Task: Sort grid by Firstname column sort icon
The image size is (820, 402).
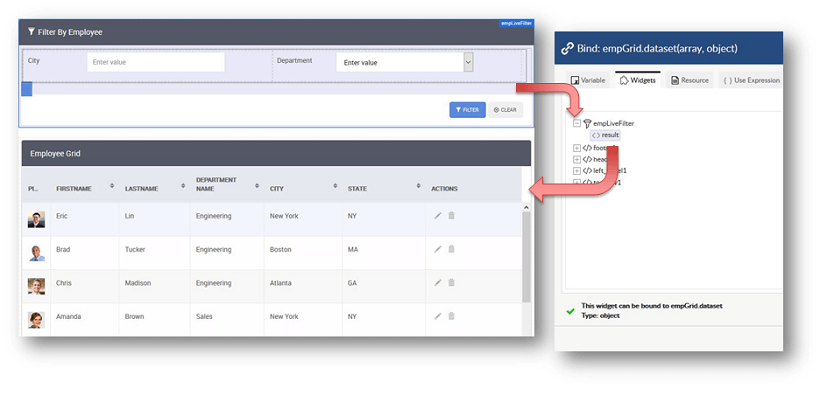Action: coord(112,186)
